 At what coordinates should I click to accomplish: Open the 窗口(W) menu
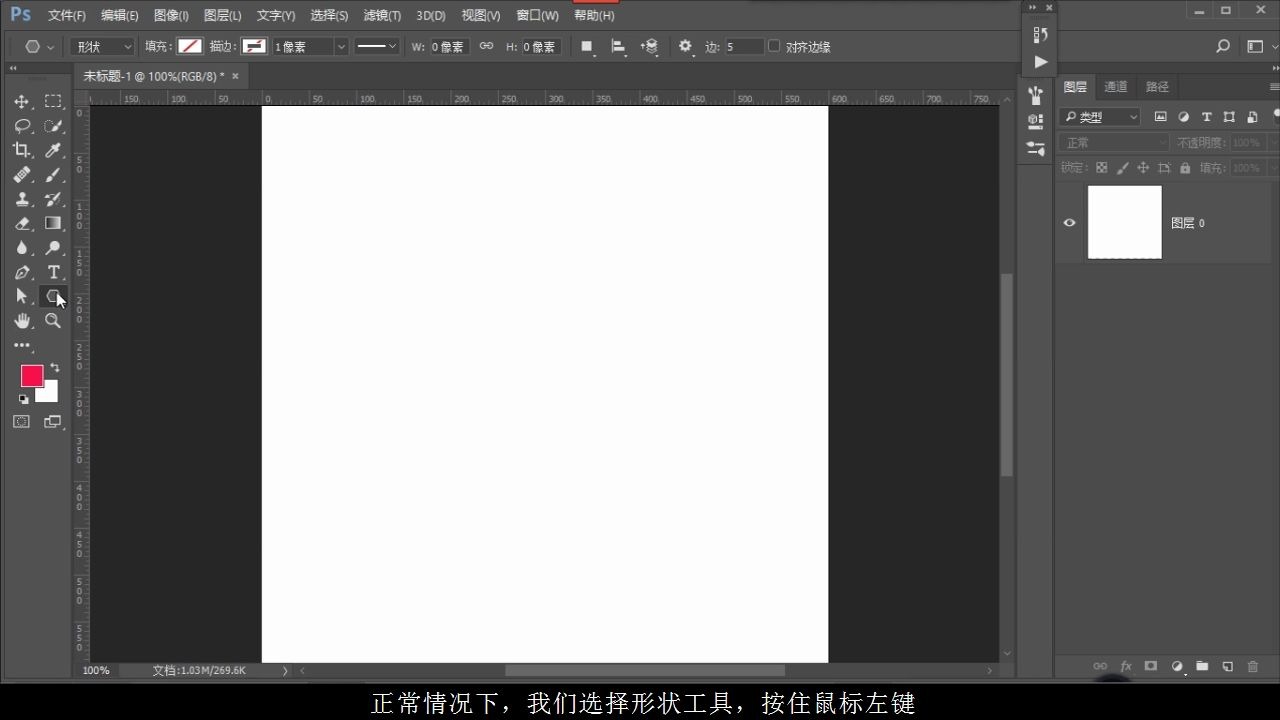537,15
